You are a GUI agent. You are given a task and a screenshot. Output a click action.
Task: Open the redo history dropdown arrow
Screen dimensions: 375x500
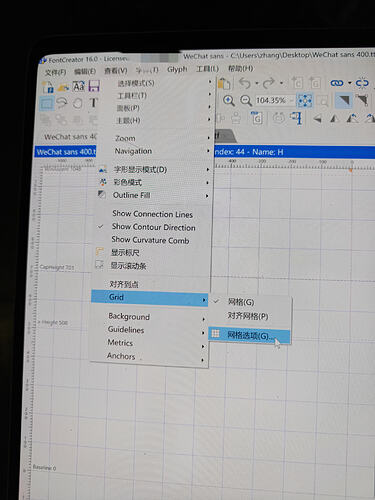click(282, 83)
